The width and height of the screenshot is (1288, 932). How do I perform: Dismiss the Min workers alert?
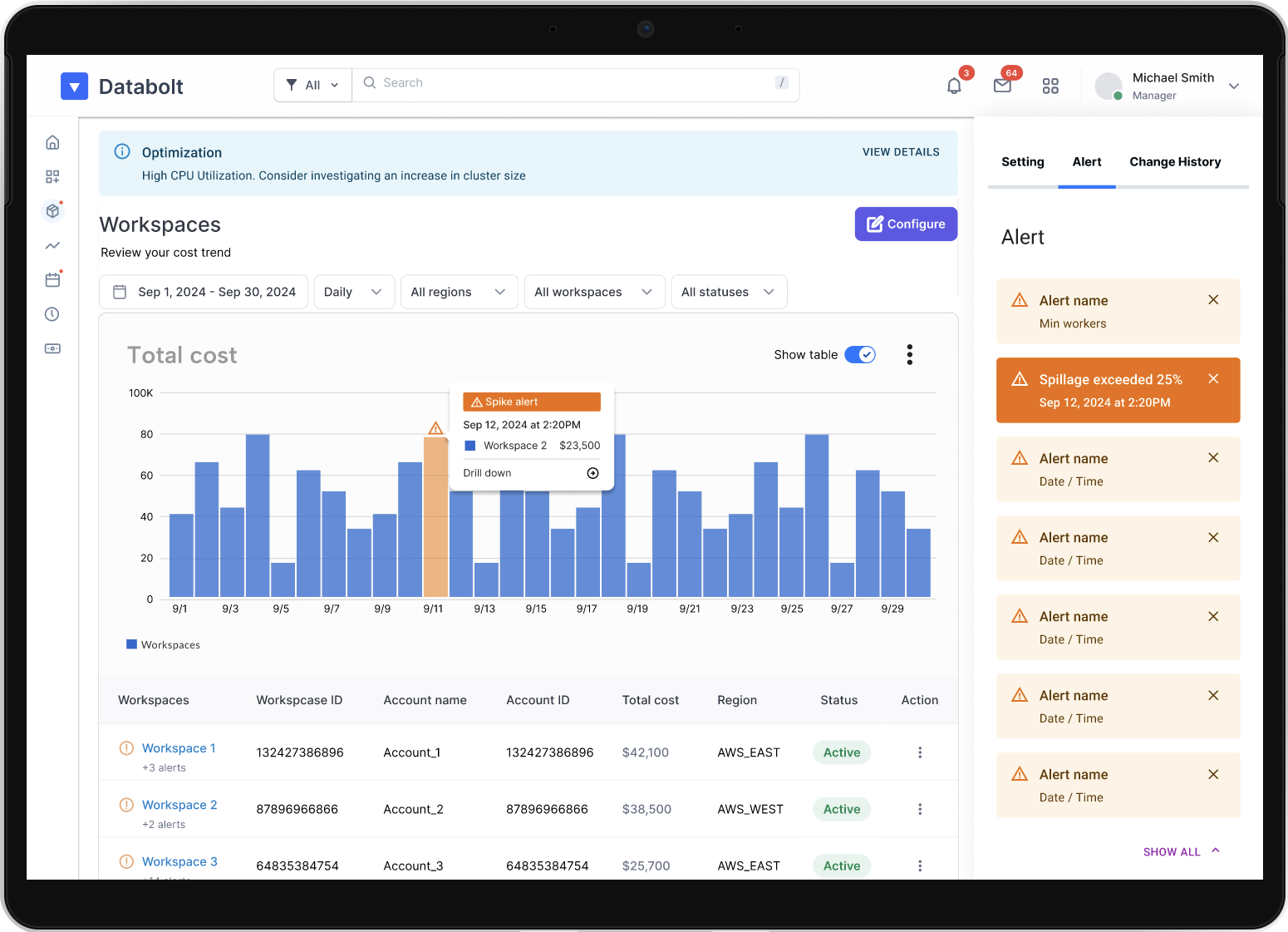(x=1213, y=300)
